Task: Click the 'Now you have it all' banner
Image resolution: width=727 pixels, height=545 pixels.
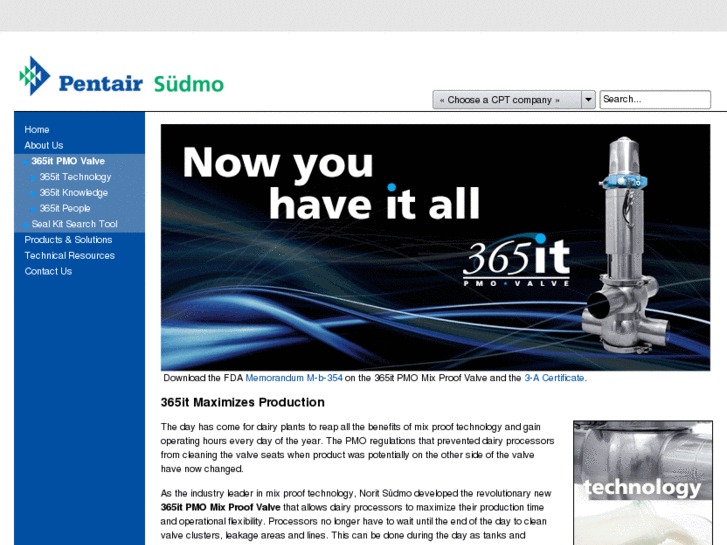Action: click(435, 247)
